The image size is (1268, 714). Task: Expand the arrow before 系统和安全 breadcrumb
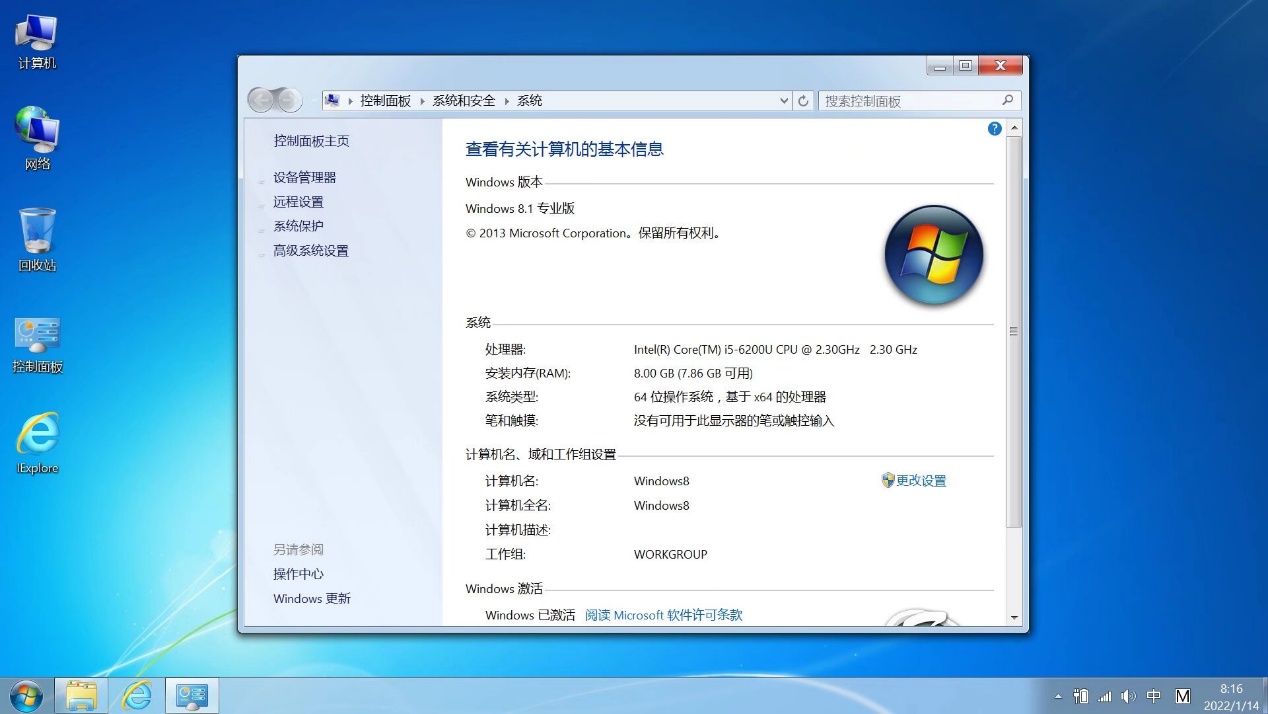coord(423,101)
